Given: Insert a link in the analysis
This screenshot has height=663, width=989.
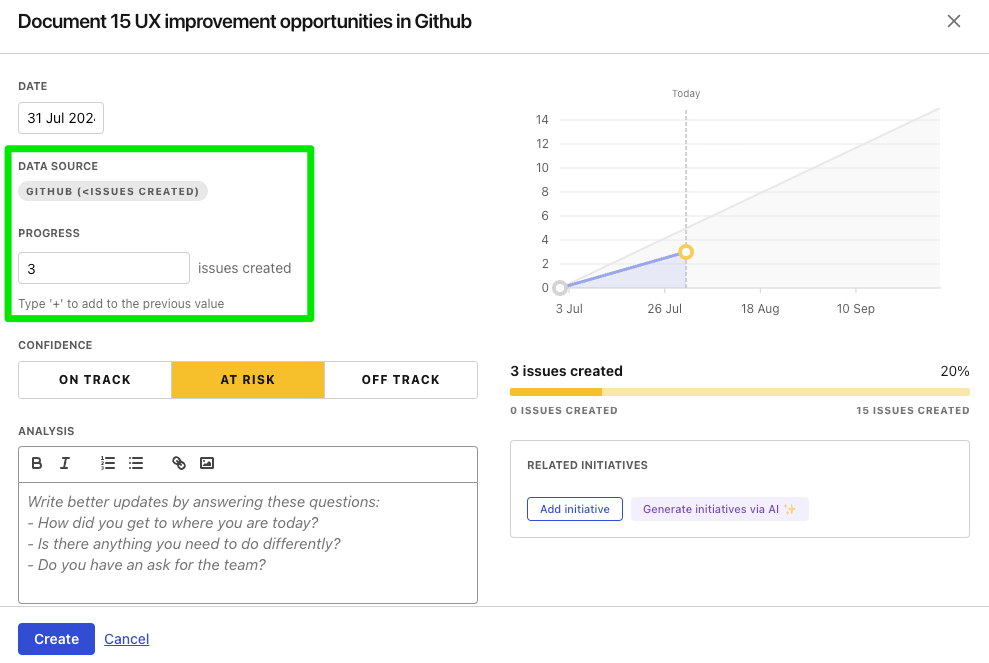Looking at the screenshot, I should (x=179, y=463).
